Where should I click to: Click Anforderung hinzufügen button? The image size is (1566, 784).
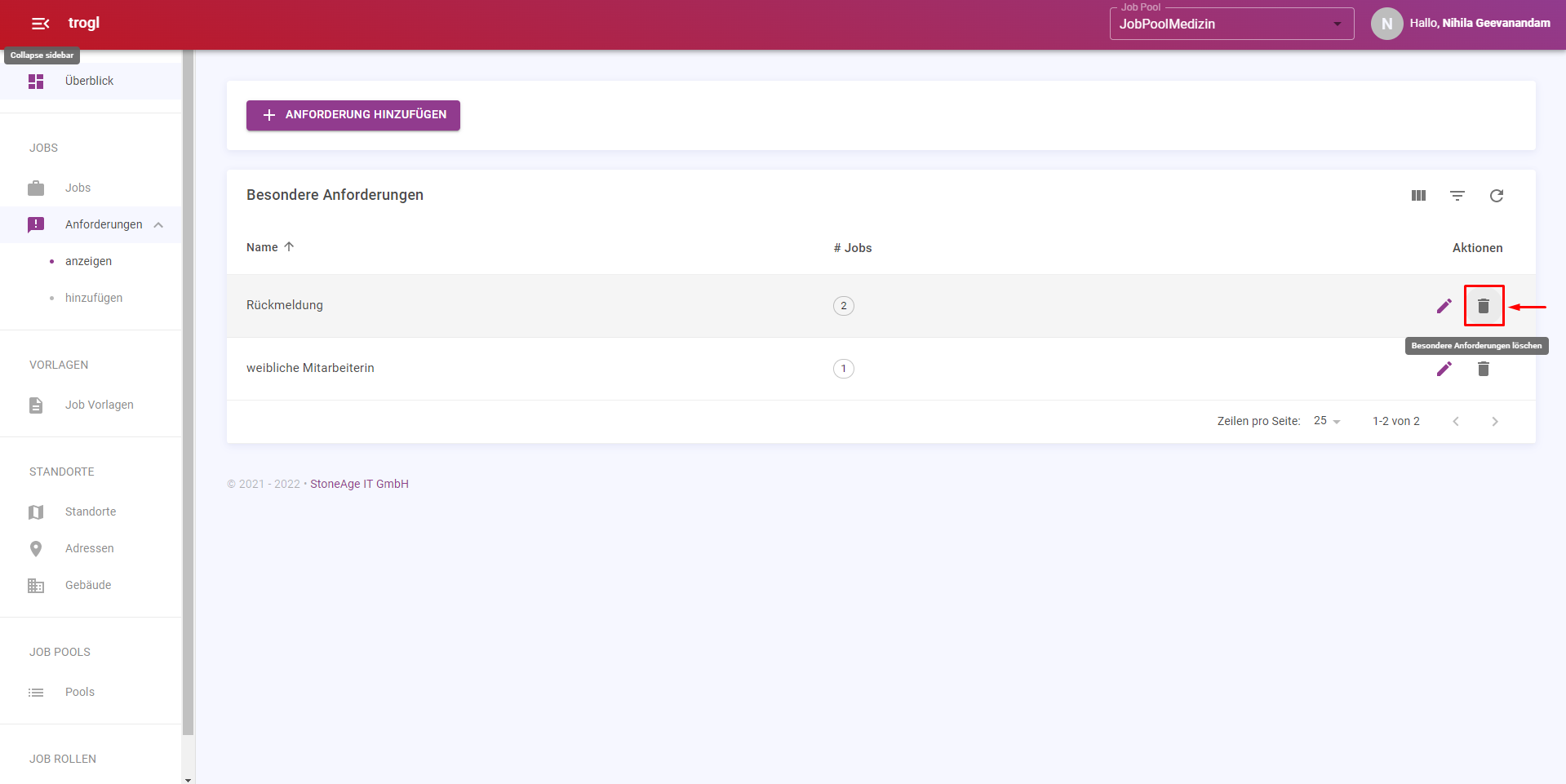pos(353,115)
